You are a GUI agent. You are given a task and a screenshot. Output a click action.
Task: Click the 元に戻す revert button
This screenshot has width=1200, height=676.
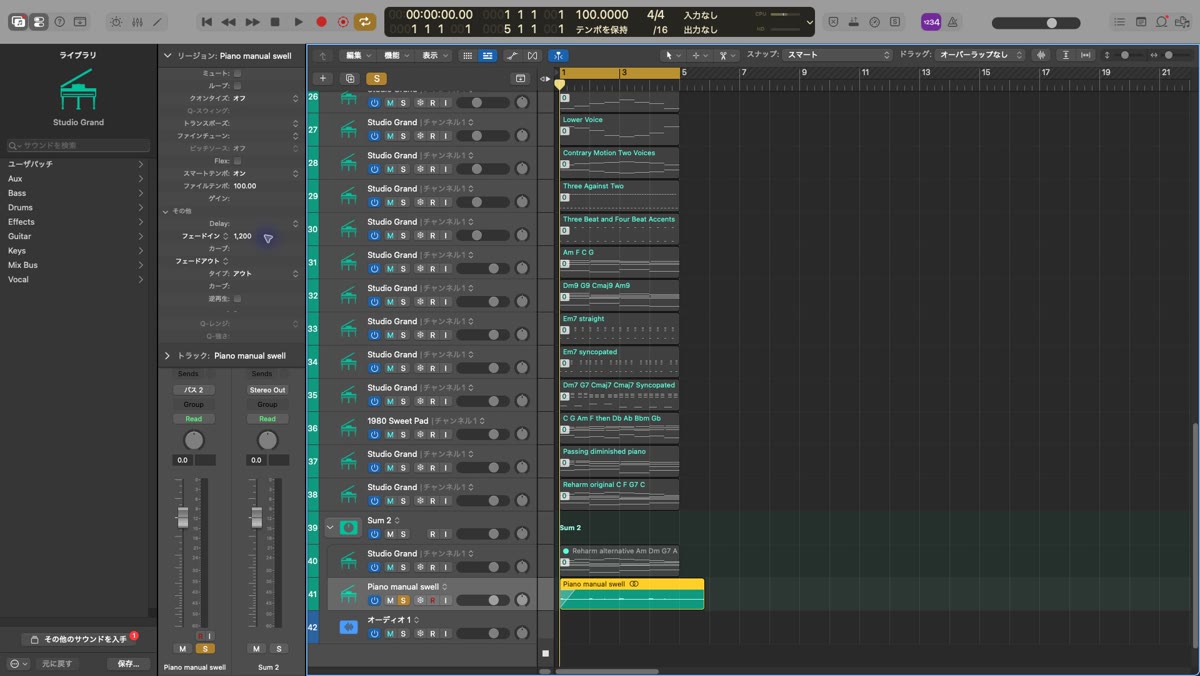coord(57,664)
